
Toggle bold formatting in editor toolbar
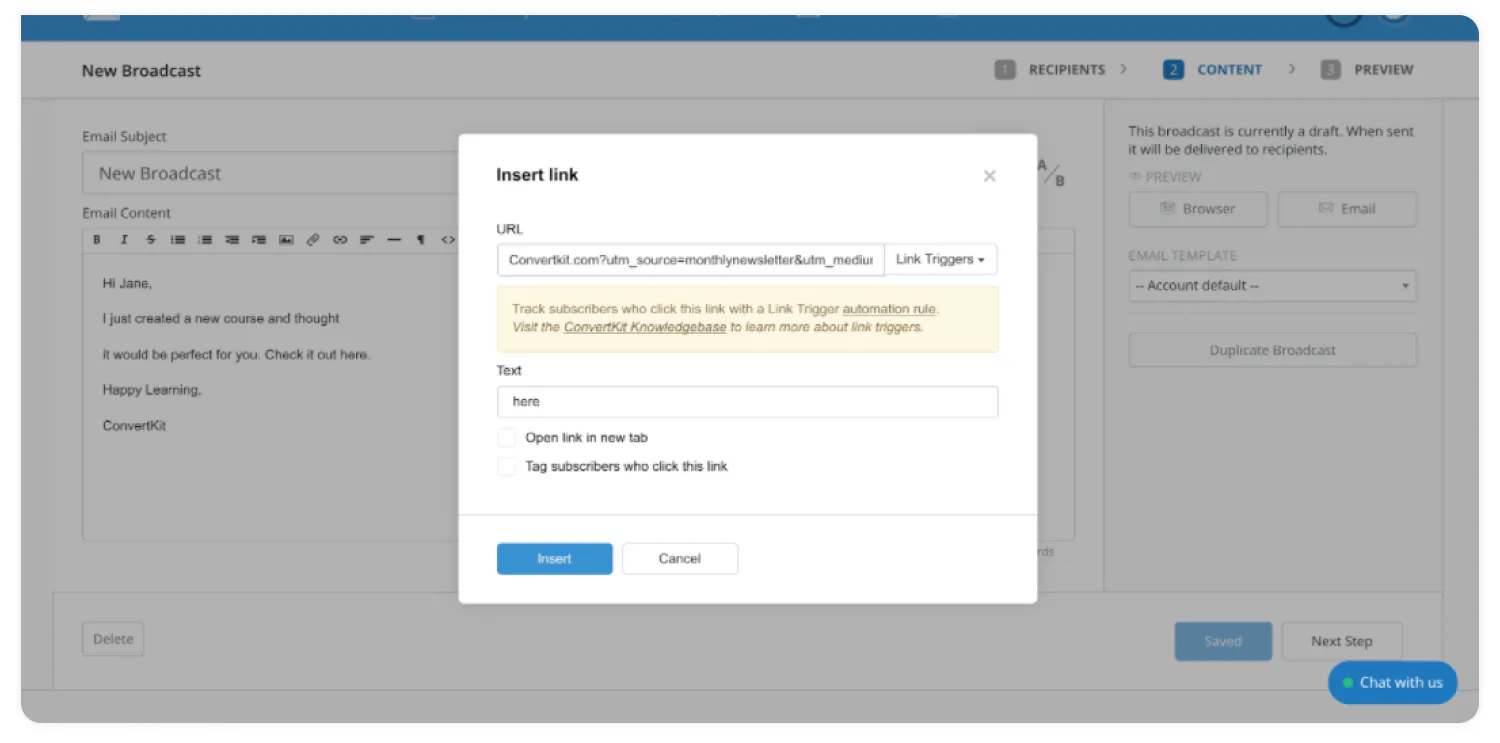click(97, 240)
